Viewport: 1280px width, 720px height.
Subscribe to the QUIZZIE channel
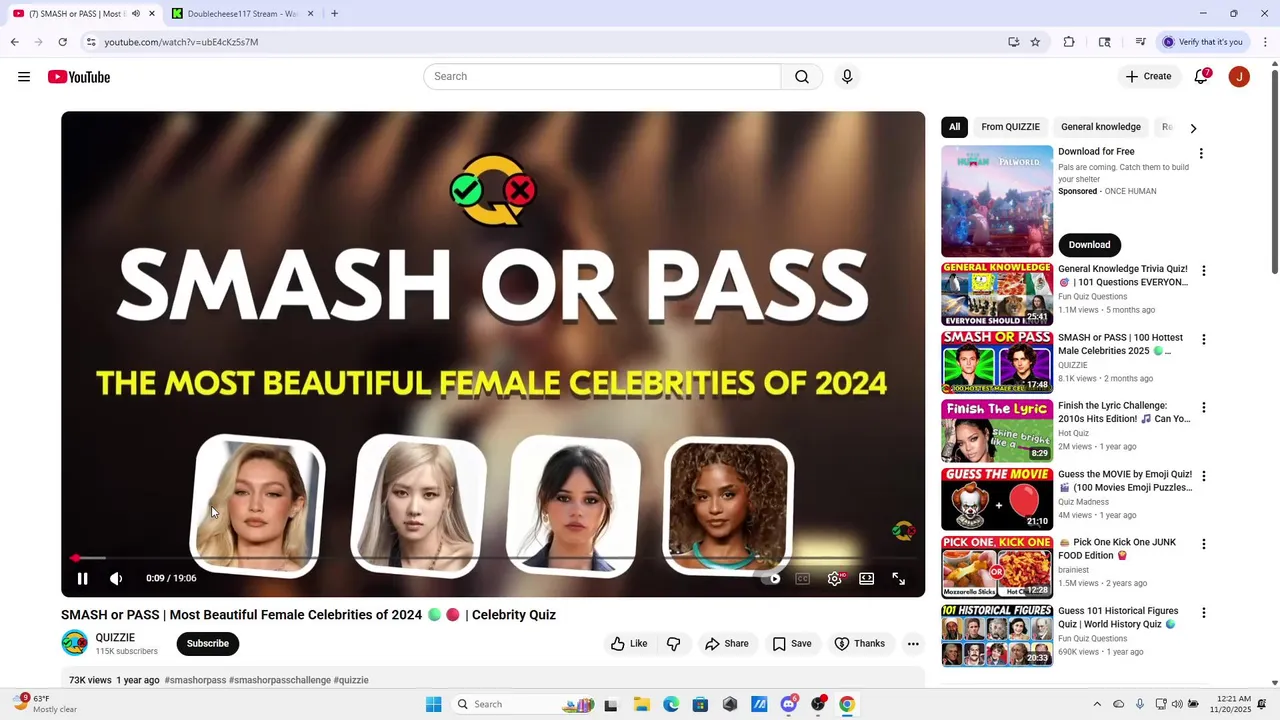click(208, 644)
